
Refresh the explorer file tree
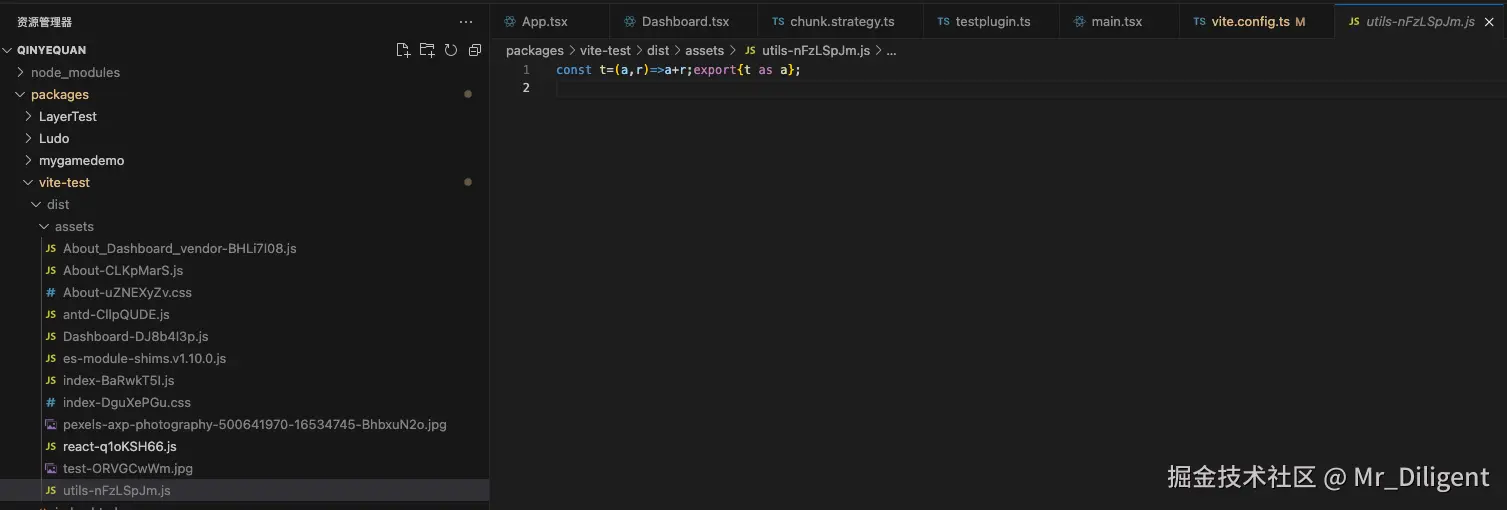tap(451, 50)
